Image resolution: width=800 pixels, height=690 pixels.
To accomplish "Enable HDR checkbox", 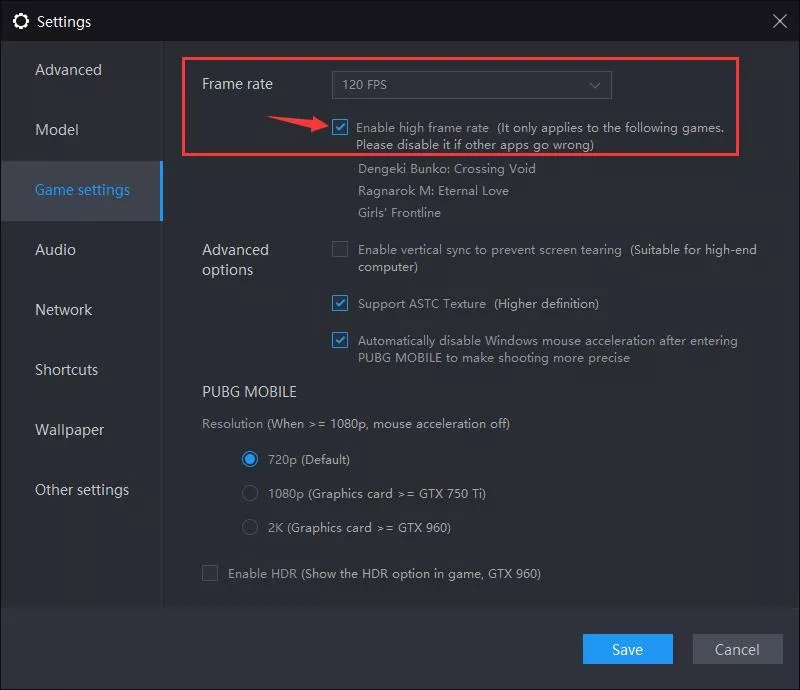I will (210, 573).
